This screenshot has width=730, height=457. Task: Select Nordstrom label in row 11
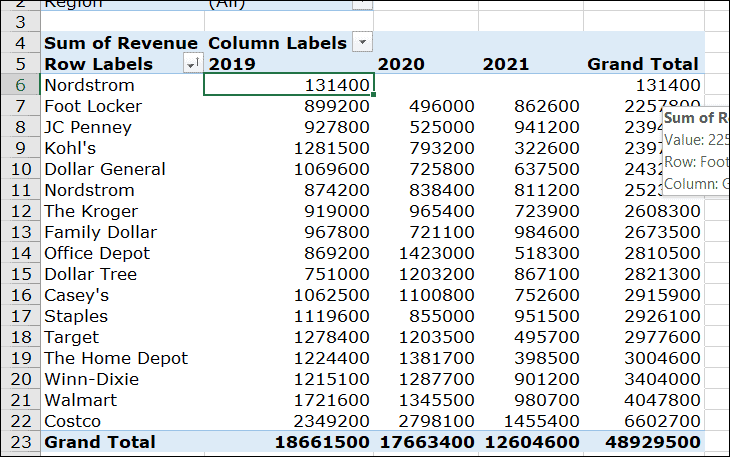point(89,190)
